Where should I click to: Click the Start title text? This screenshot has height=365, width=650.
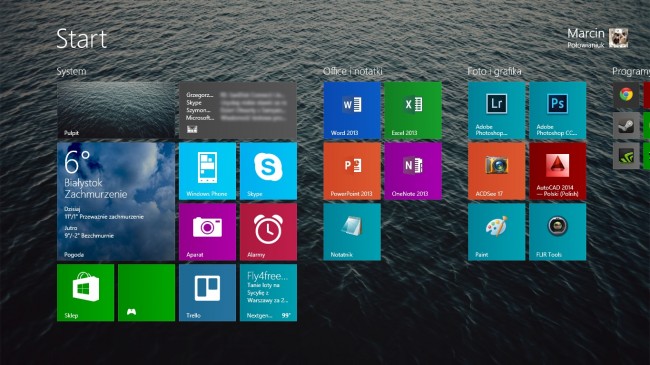point(82,39)
